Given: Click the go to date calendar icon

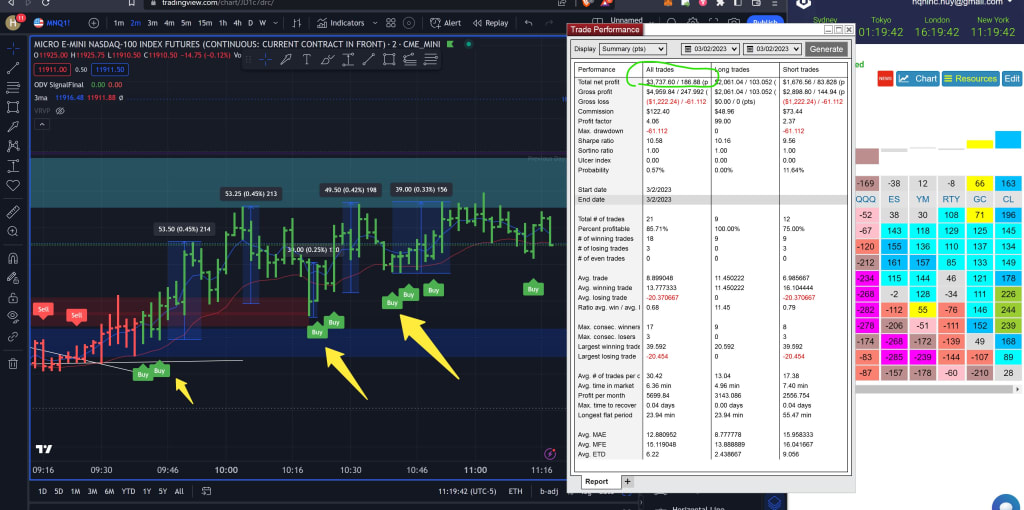Looking at the screenshot, I should coord(206,491).
